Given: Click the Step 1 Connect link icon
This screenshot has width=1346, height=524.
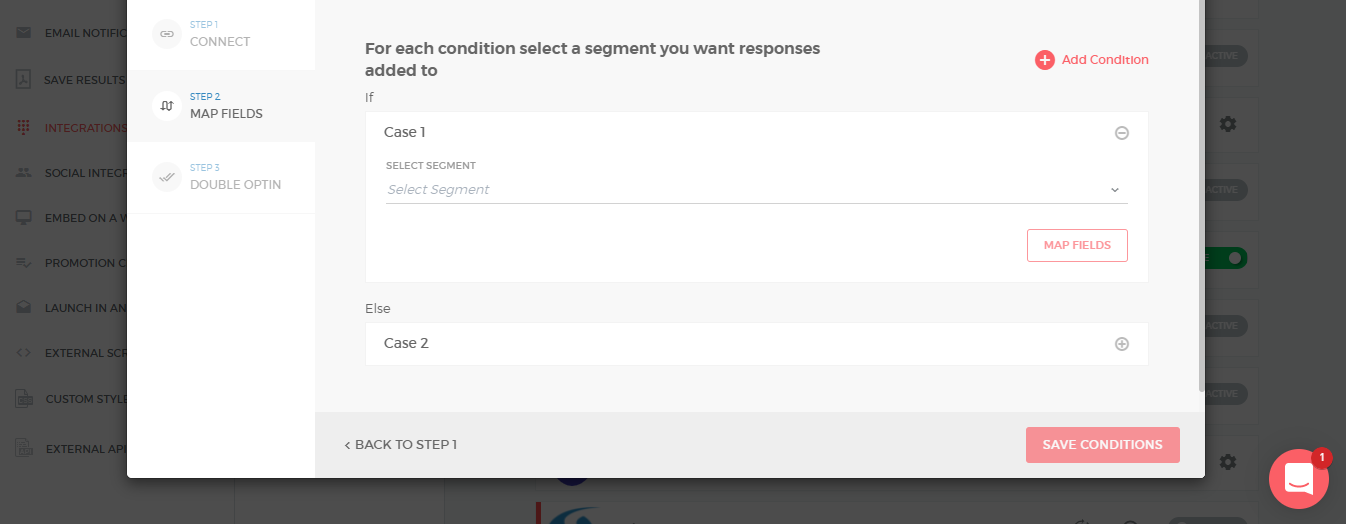Looking at the screenshot, I should (x=166, y=34).
